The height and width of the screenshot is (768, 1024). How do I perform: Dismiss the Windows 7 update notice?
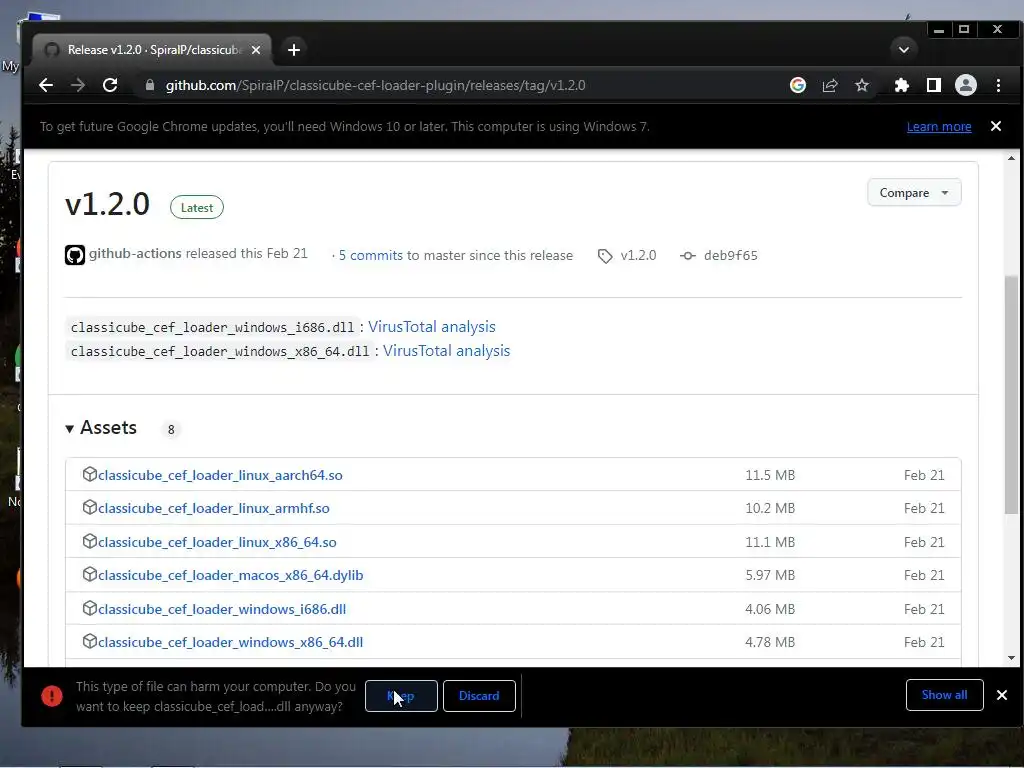996,126
